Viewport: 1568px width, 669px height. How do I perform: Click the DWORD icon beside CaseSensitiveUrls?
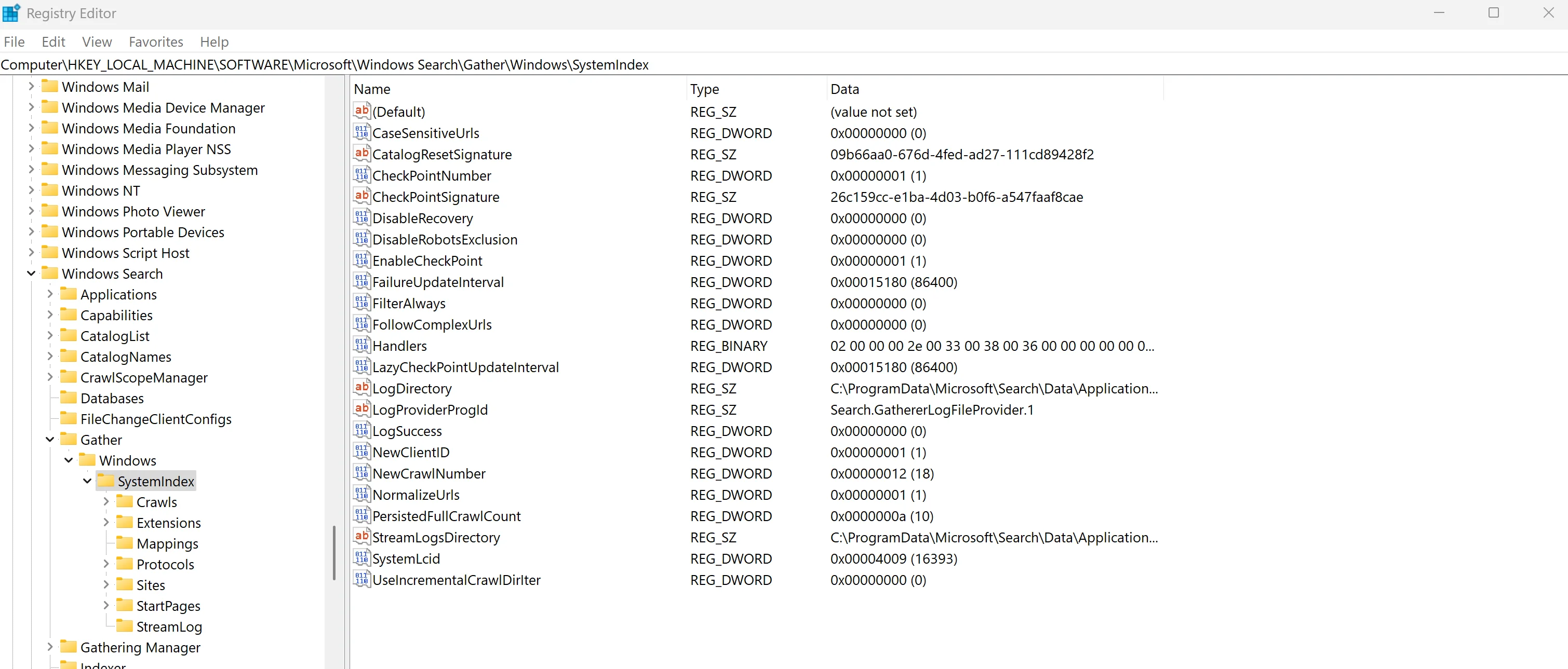point(361,132)
